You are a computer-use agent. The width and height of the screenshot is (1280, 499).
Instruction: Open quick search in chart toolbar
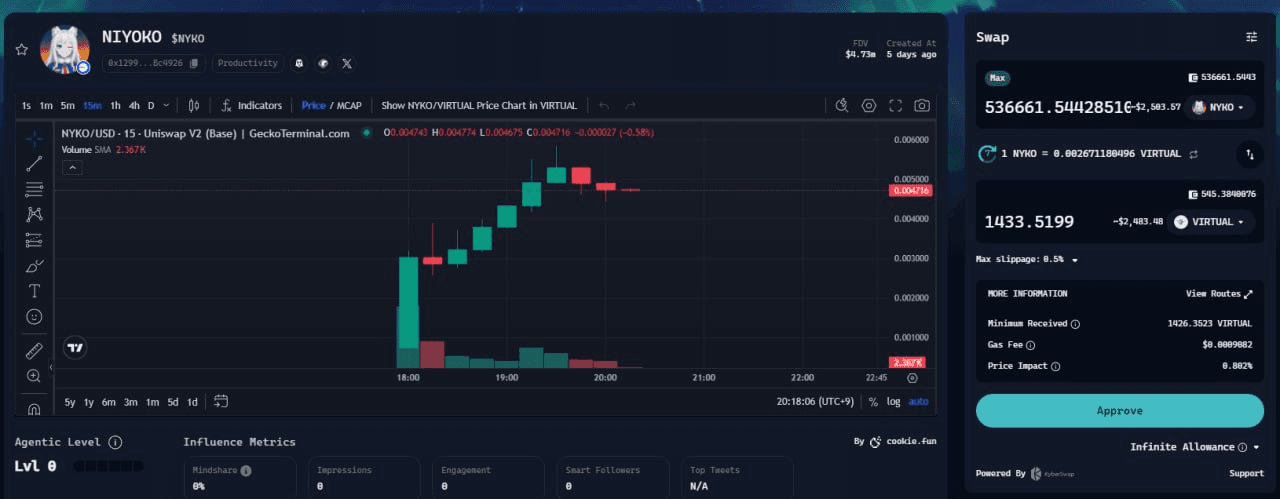(x=842, y=105)
